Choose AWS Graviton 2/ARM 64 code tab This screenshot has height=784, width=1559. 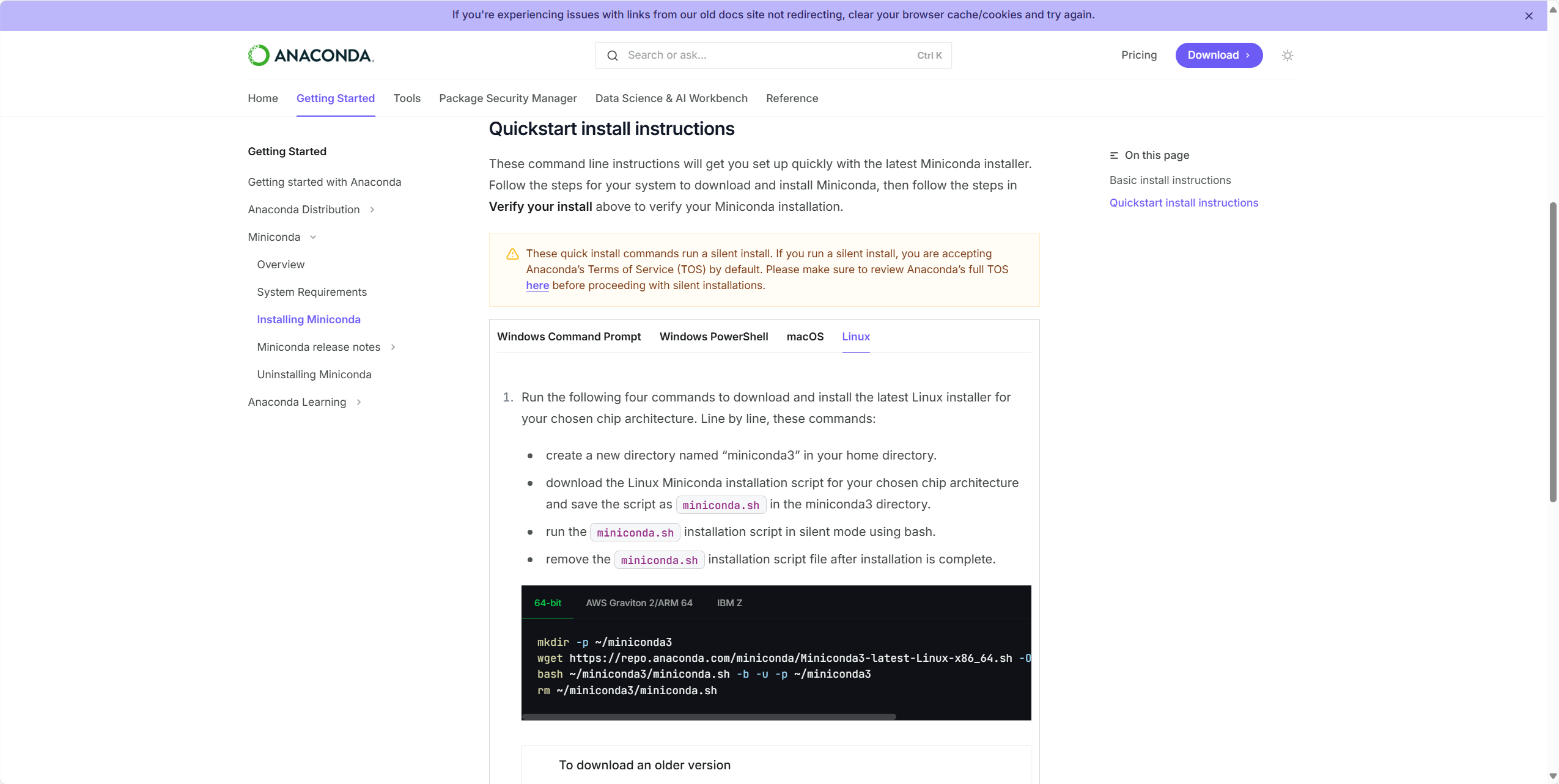pyautogui.click(x=639, y=603)
